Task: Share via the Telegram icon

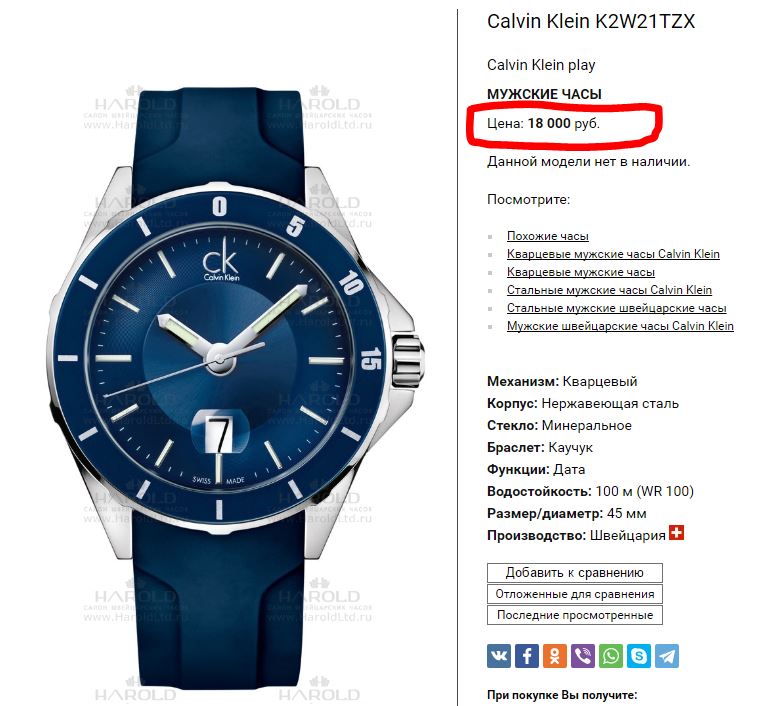Action: click(x=667, y=656)
